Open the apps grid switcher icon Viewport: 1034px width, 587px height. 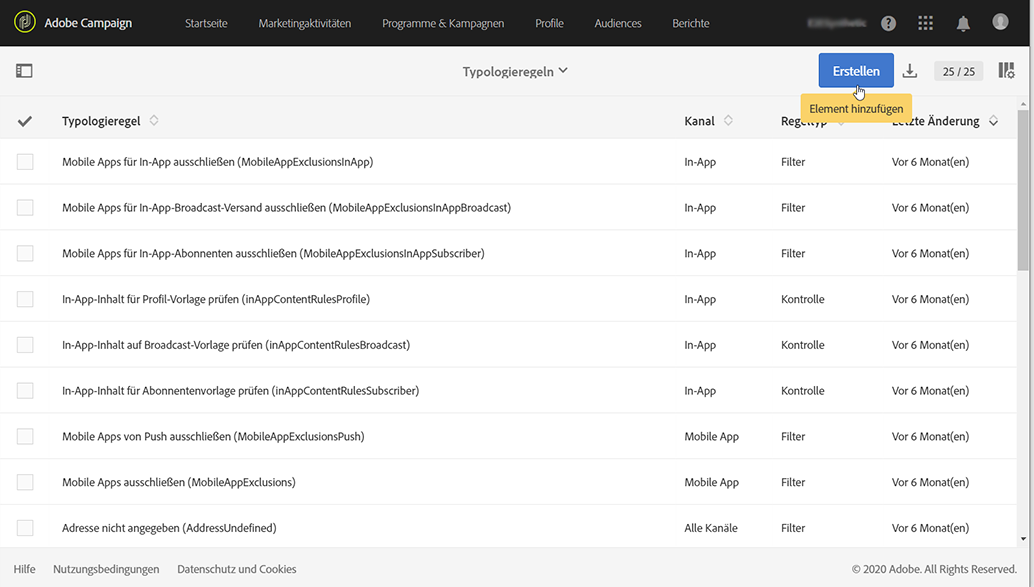click(x=925, y=23)
